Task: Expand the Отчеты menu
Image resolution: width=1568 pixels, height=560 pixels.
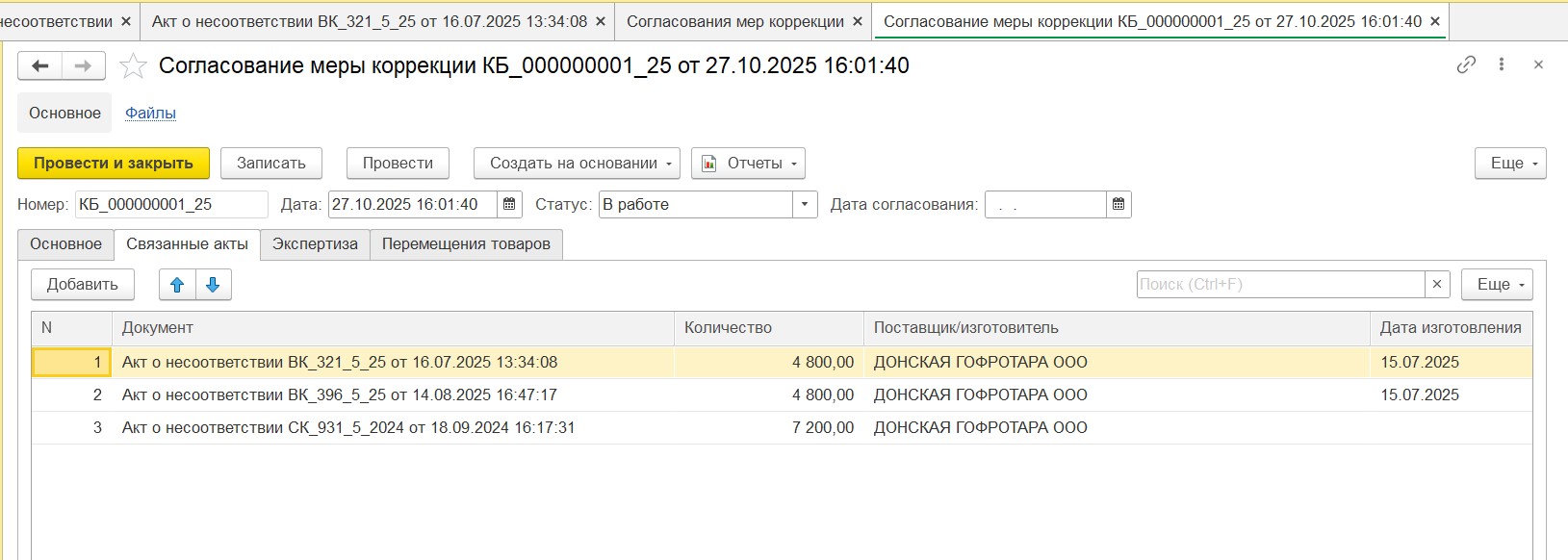Action: (748, 164)
